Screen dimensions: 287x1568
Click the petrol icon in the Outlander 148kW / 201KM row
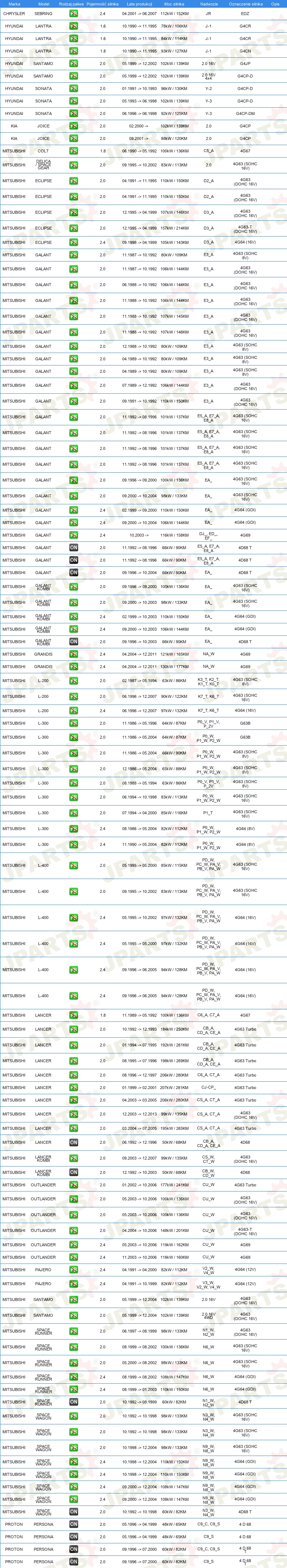(x=73, y=1231)
